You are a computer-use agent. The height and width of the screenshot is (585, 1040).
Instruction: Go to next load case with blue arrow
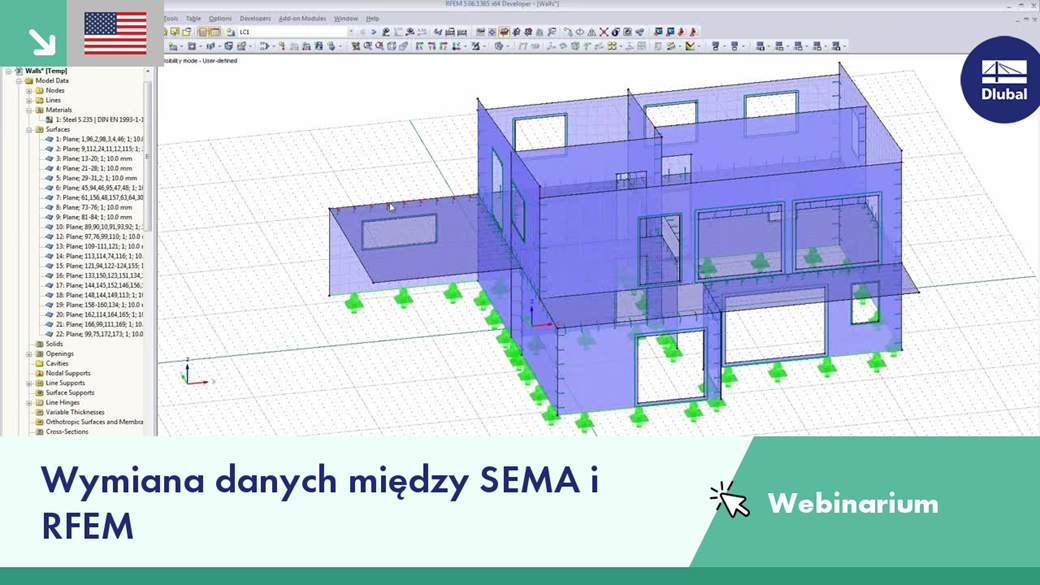374,32
